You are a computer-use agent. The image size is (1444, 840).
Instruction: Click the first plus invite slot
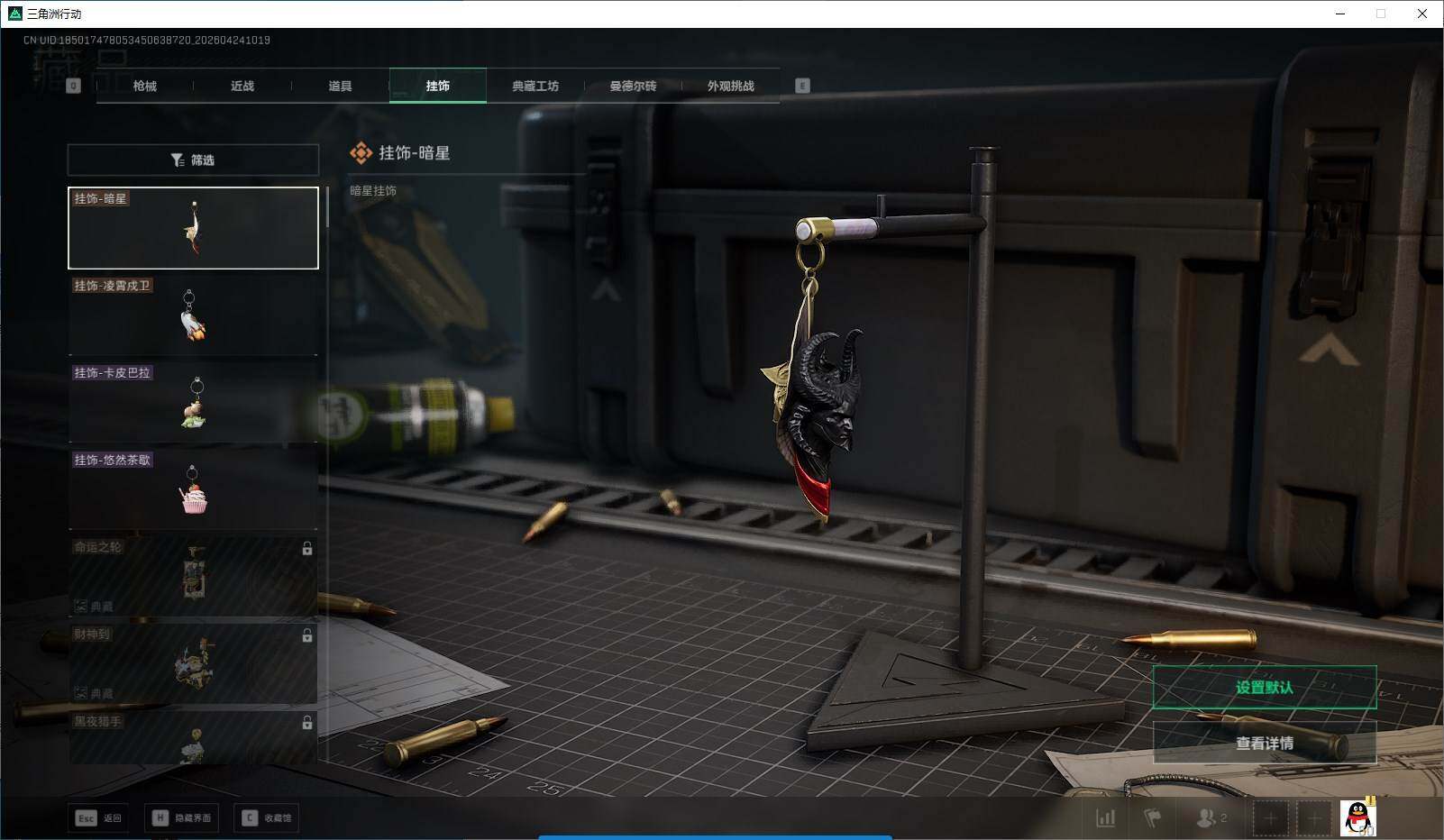click(1270, 818)
